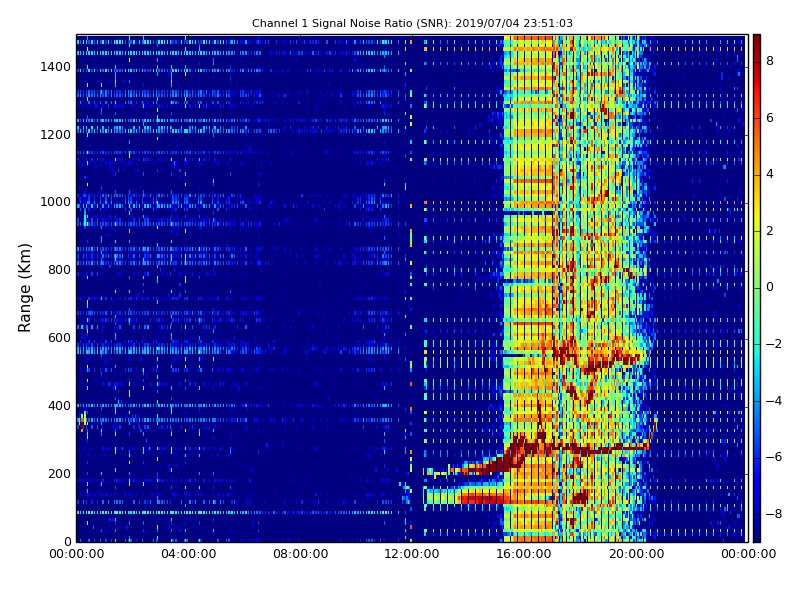This screenshot has width=800, height=600.
Task: Click the colorbar label 6
Action: tap(770, 118)
